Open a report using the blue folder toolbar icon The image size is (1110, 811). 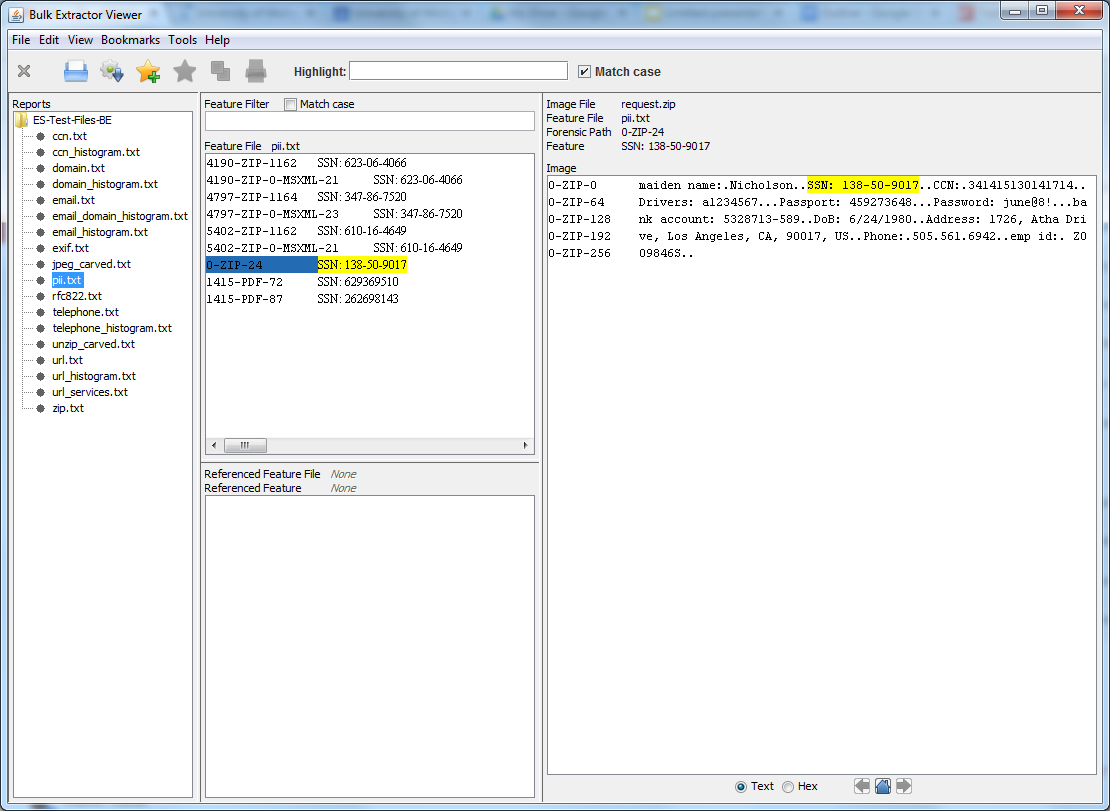[76, 71]
